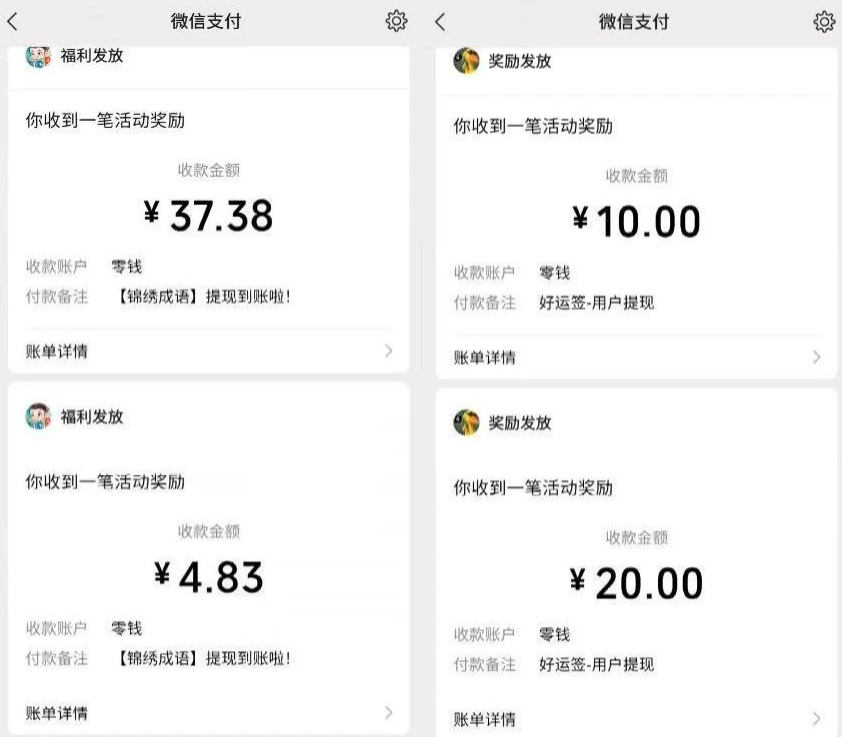Open settings gear above the 福利发放 messages

point(396,21)
